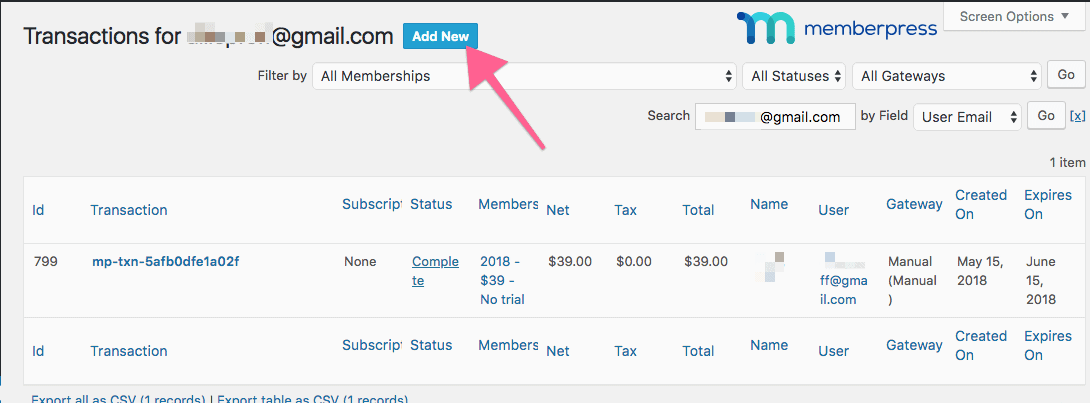Image resolution: width=1090 pixels, height=403 pixels.
Task: Click Export table as CSV link
Action: (312, 399)
